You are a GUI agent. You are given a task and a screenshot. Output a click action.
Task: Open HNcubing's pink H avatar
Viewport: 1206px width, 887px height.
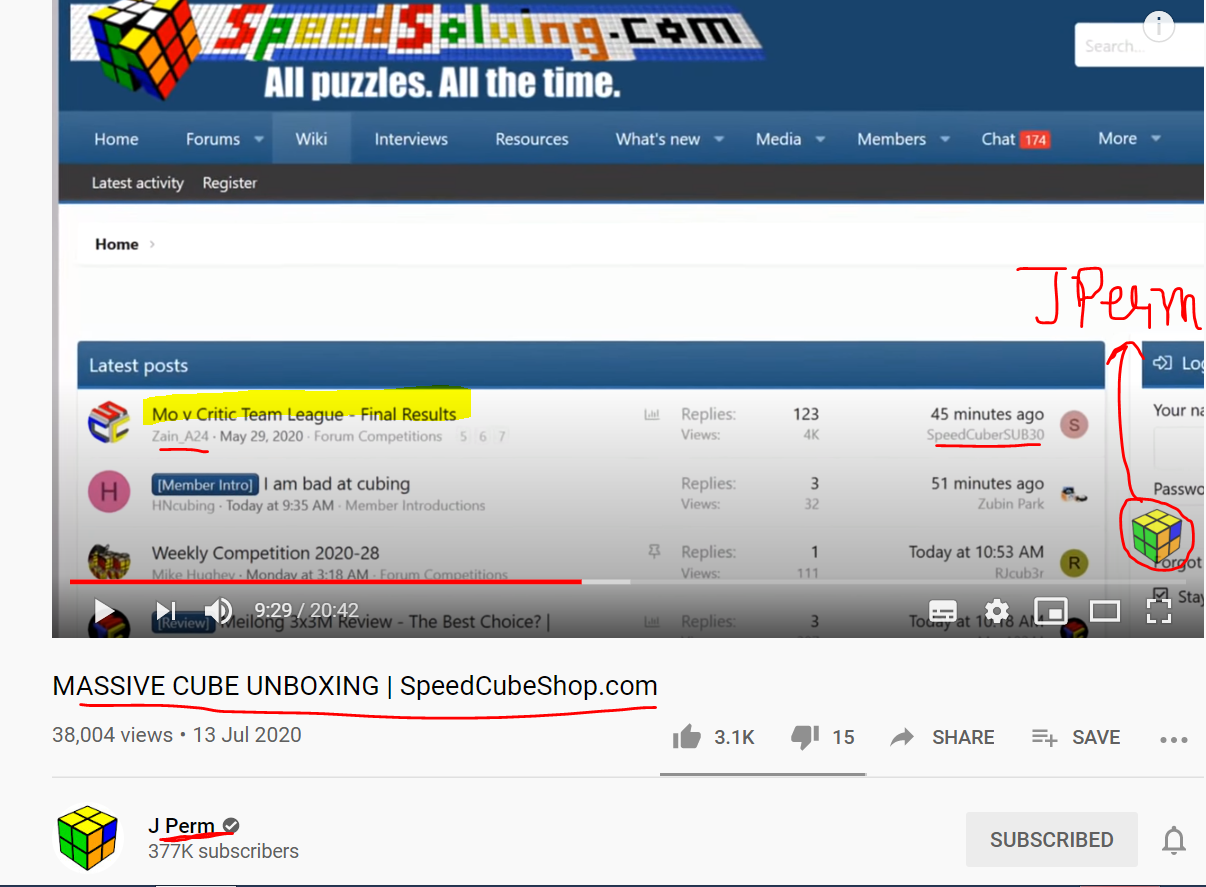pyautogui.click(x=109, y=493)
